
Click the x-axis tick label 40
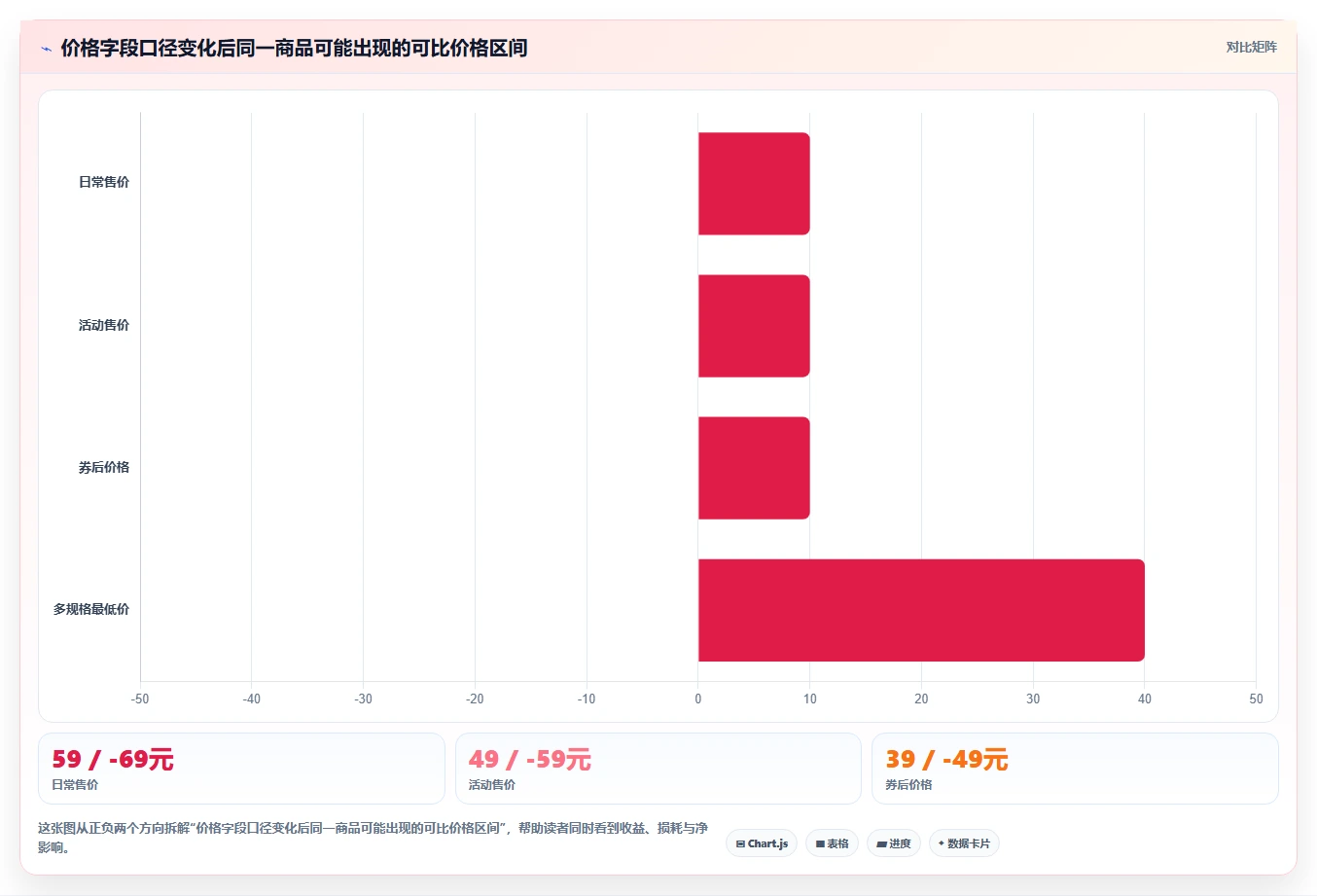click(x=1145, y=699)
